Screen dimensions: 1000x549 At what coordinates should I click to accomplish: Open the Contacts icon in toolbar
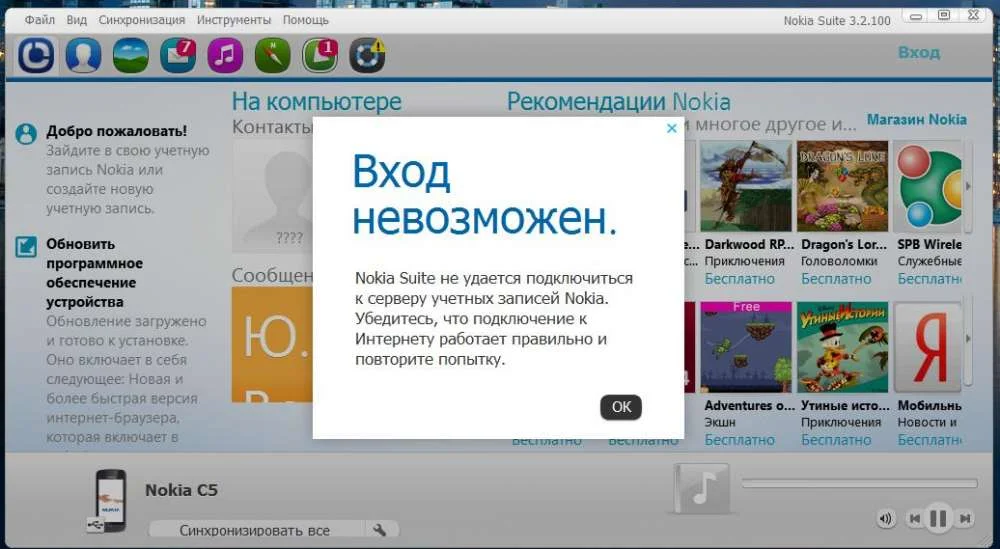point(83,55)
